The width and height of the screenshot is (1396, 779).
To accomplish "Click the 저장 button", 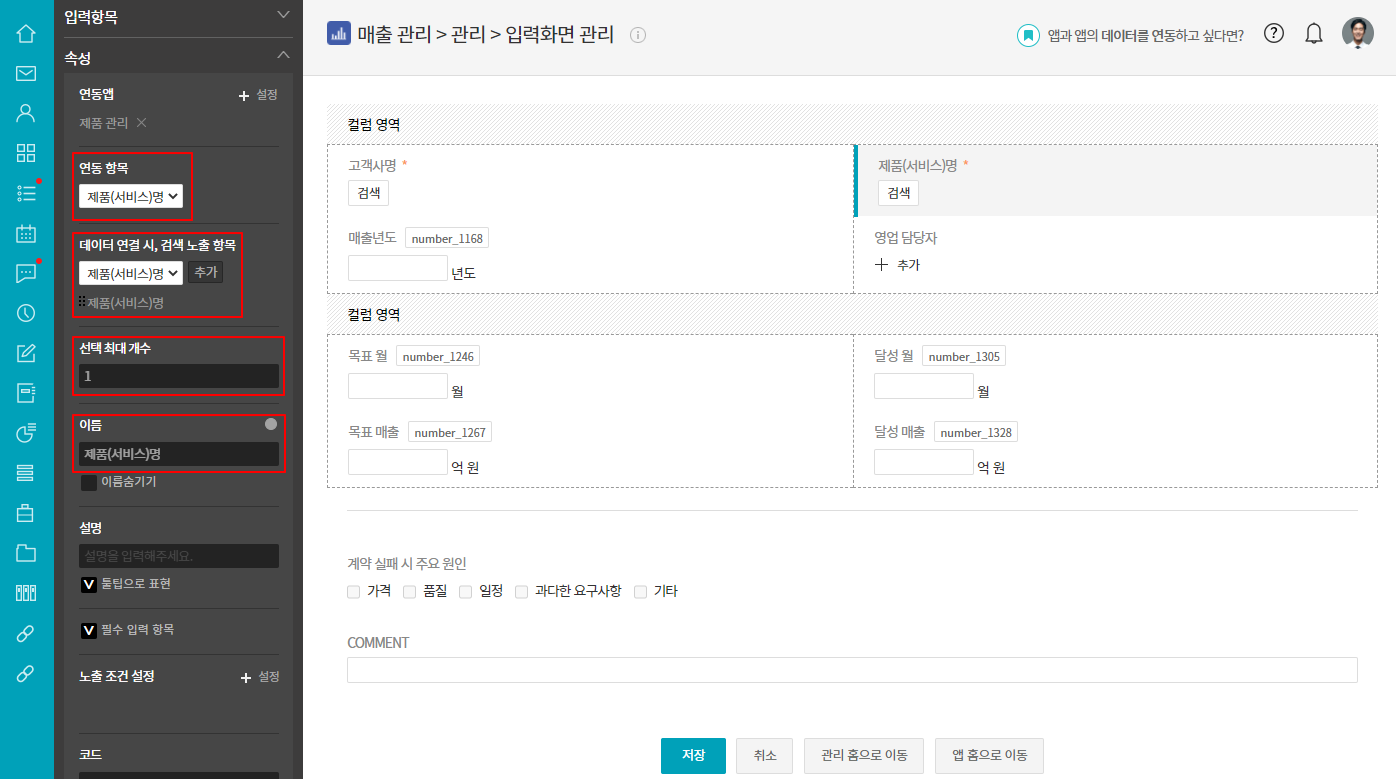I will point(693,756).
